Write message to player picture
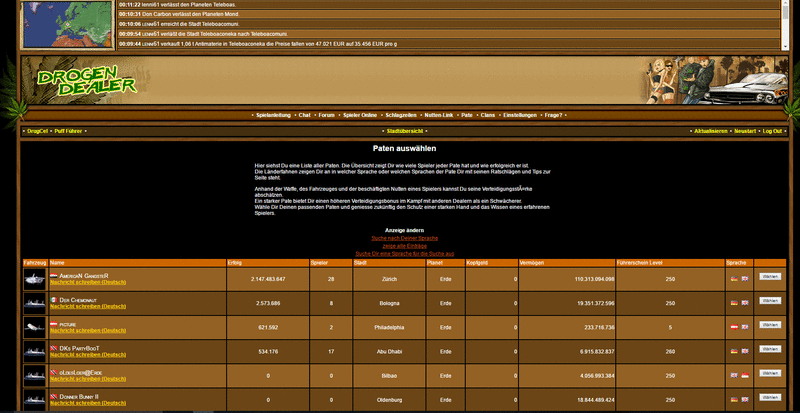Viewport: 800px width, 413px height. (88, 331)
